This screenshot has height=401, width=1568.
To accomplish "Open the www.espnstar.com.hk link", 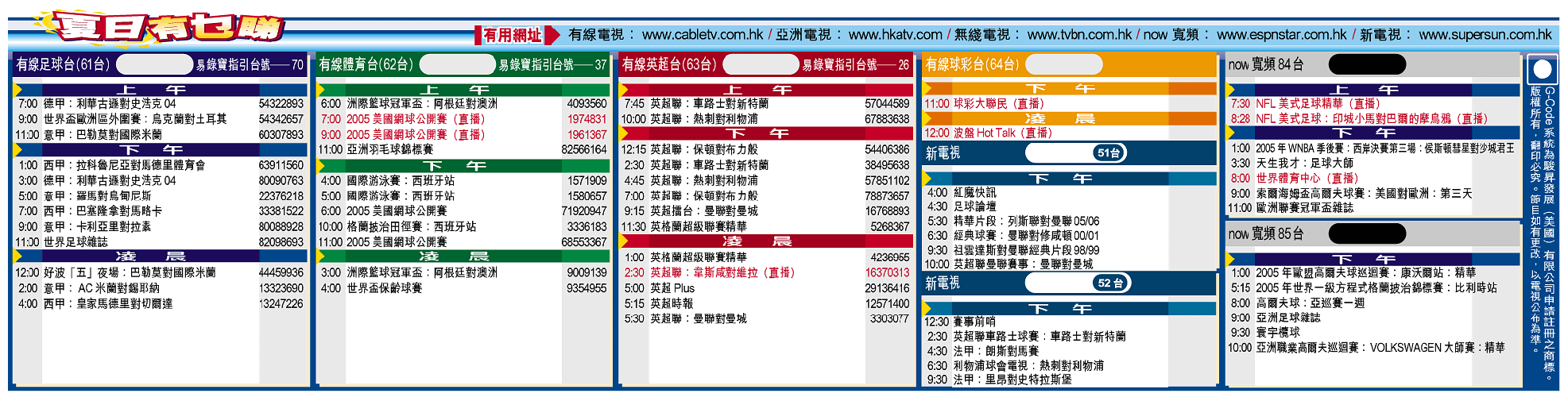I will [x=1281, y=35].
